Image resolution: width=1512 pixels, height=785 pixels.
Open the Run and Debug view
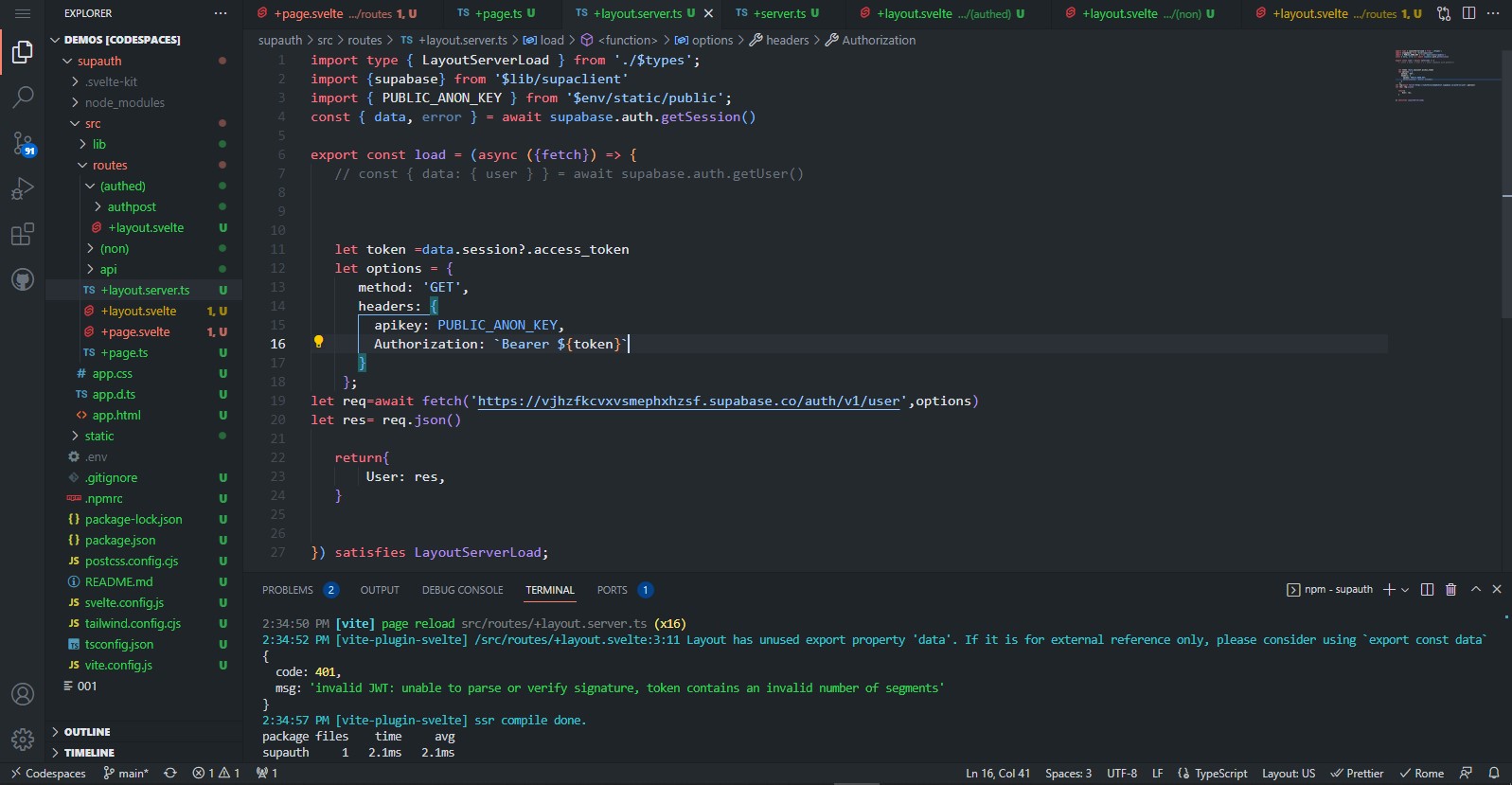pos(23,188)
